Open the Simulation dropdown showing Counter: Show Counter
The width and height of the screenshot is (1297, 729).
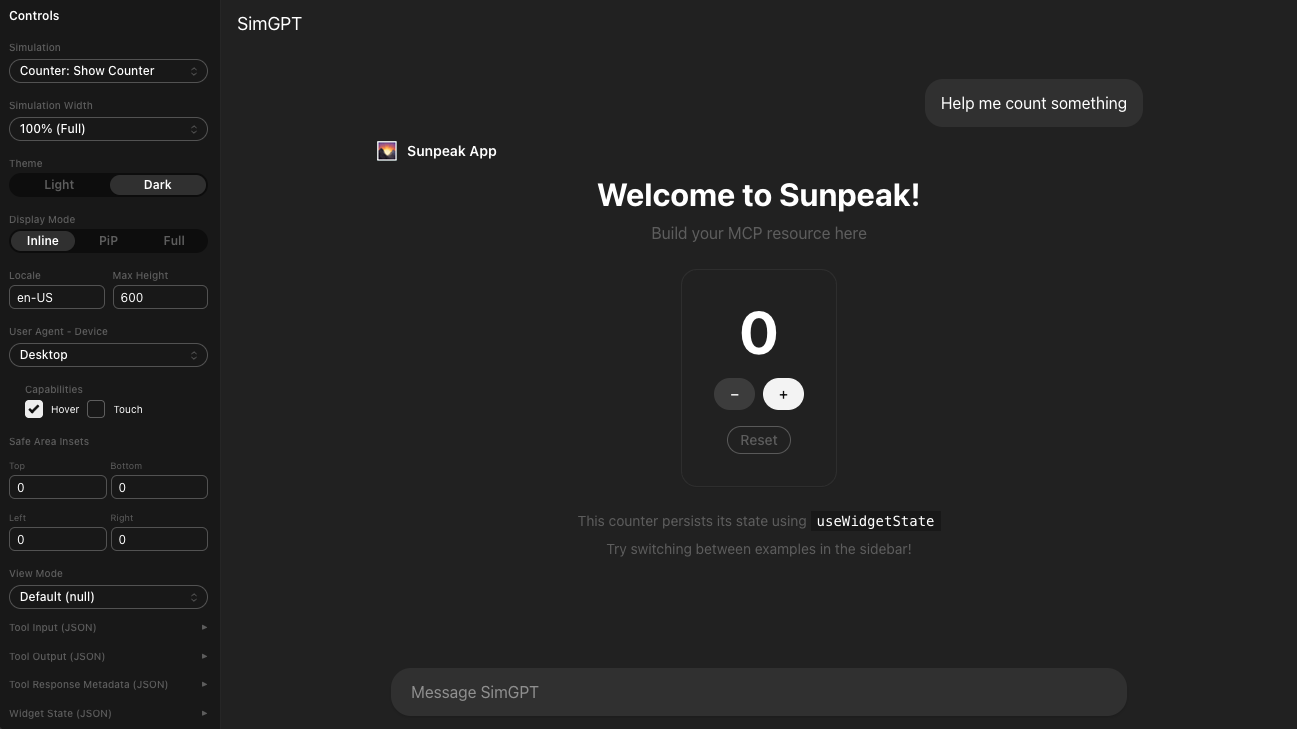[x=108, y=70]
